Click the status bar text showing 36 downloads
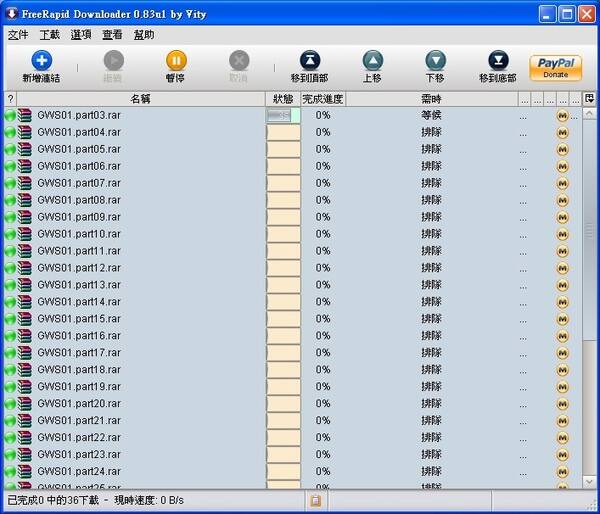The image size is (600, 514). click(96, 500)
